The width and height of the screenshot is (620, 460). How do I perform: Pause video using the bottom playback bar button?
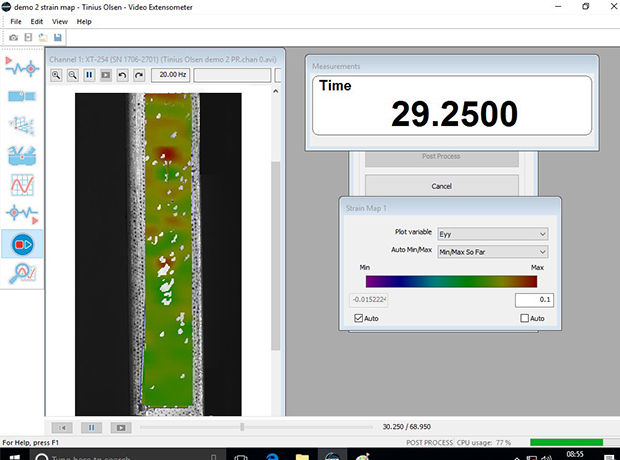point(90,427)
